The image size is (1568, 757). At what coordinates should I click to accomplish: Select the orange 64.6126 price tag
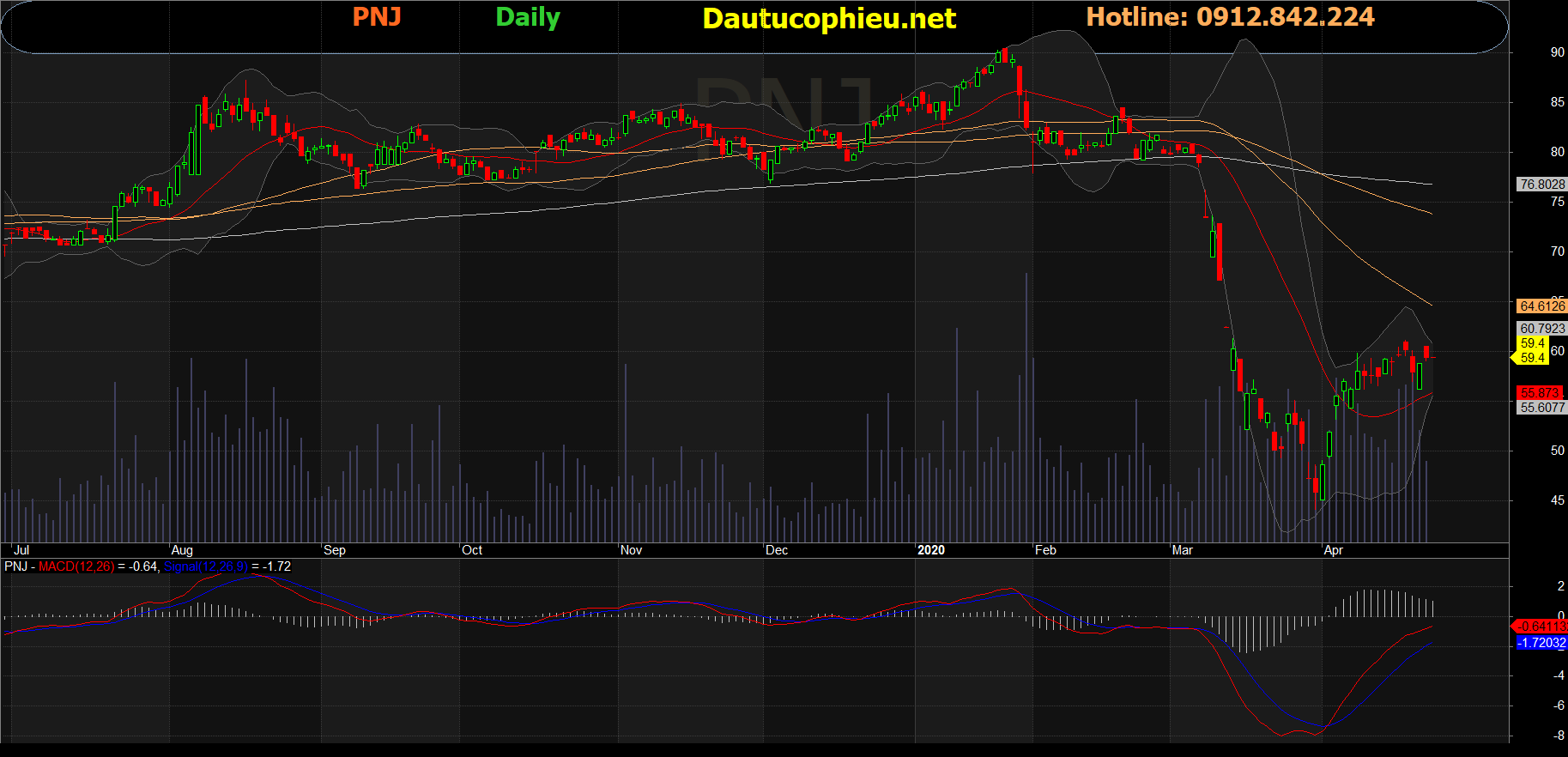coord(1541,306)
